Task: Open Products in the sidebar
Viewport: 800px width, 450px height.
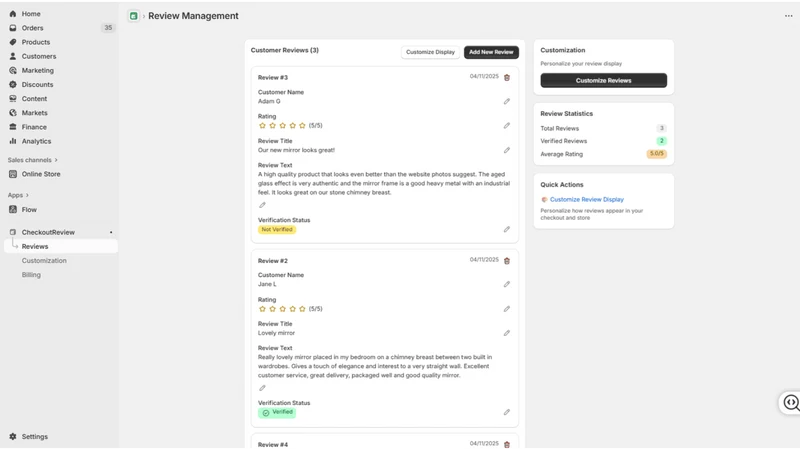Action: [x=36, y=42]
